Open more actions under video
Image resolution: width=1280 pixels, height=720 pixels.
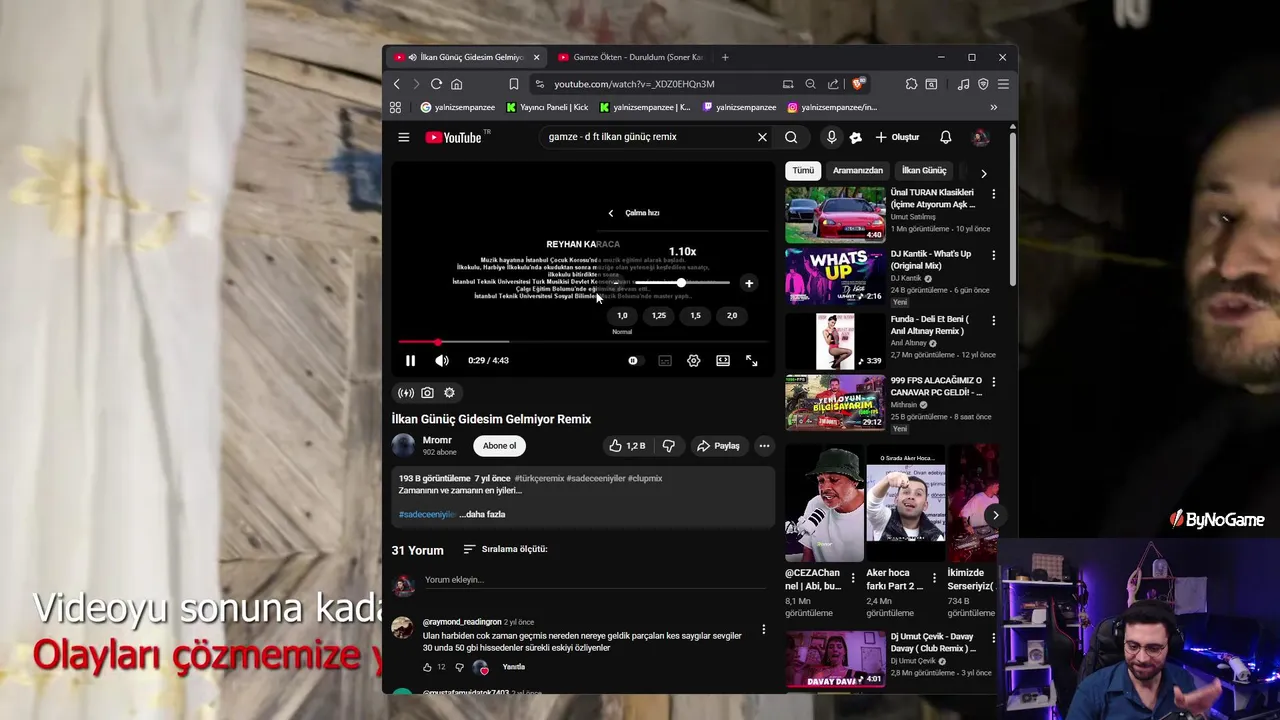[x=764, y=446]
